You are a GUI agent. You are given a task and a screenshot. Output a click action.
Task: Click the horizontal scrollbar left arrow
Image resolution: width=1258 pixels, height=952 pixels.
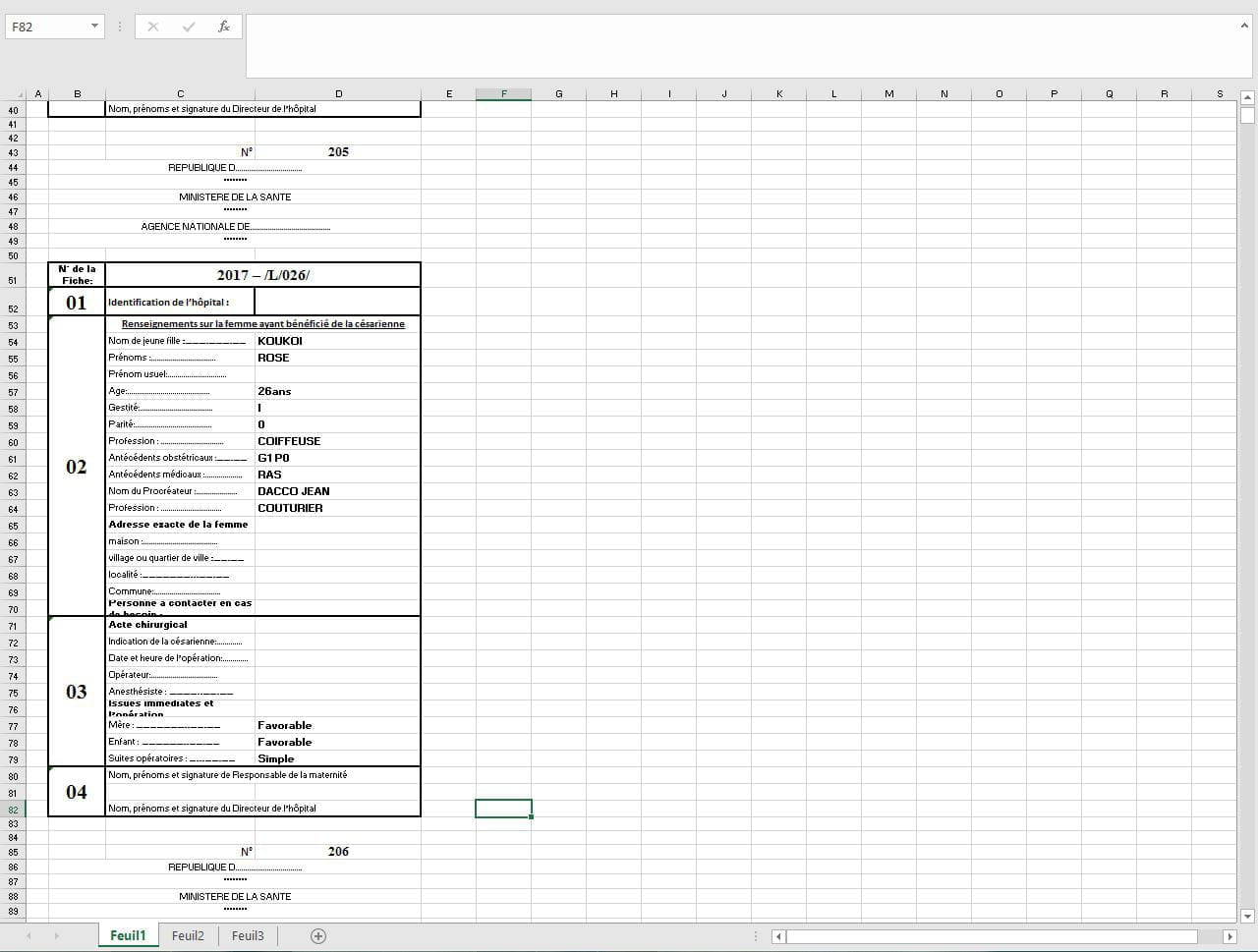pos(778,936)
